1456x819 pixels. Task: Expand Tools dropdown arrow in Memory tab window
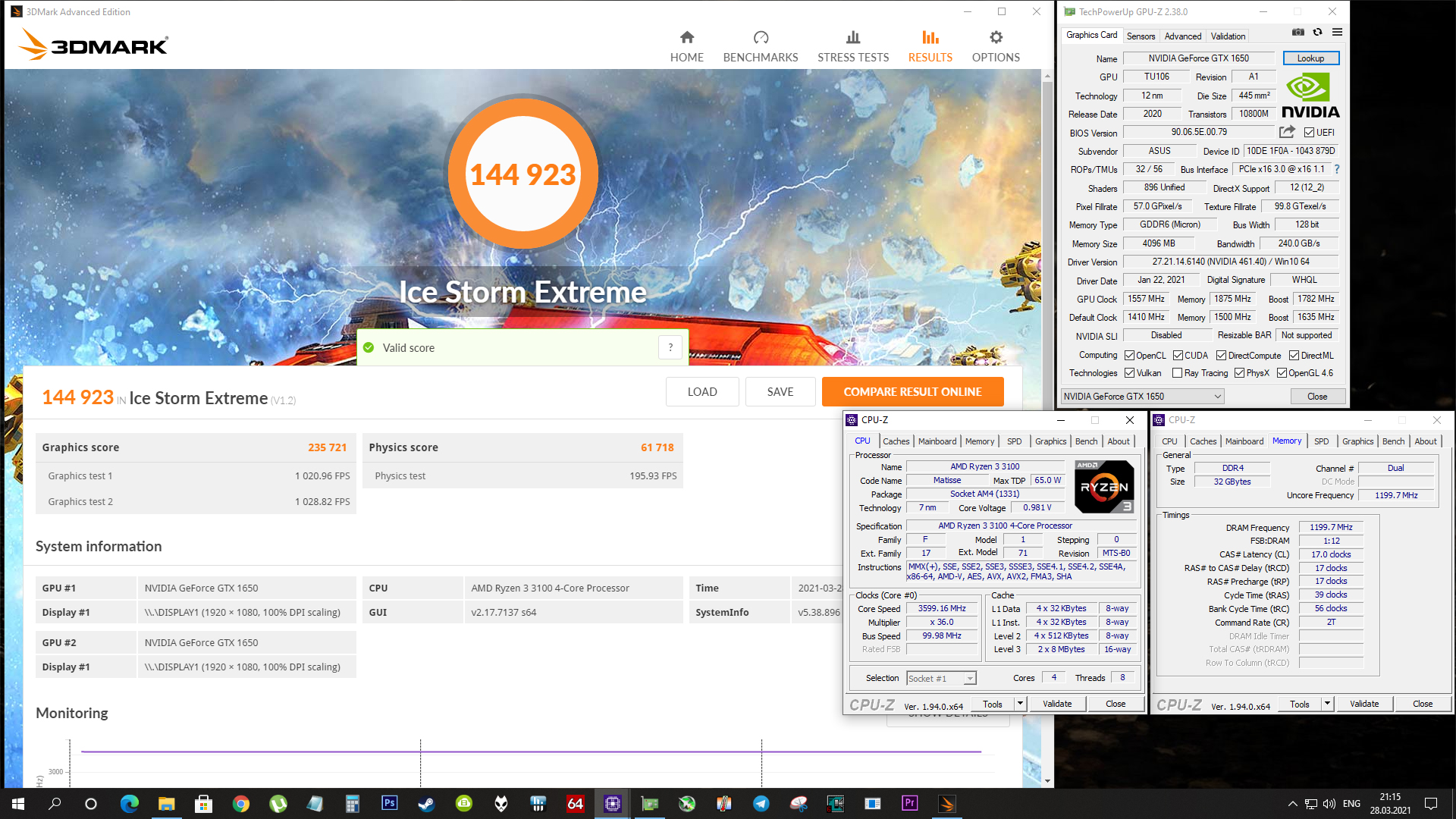[1327, 703]
